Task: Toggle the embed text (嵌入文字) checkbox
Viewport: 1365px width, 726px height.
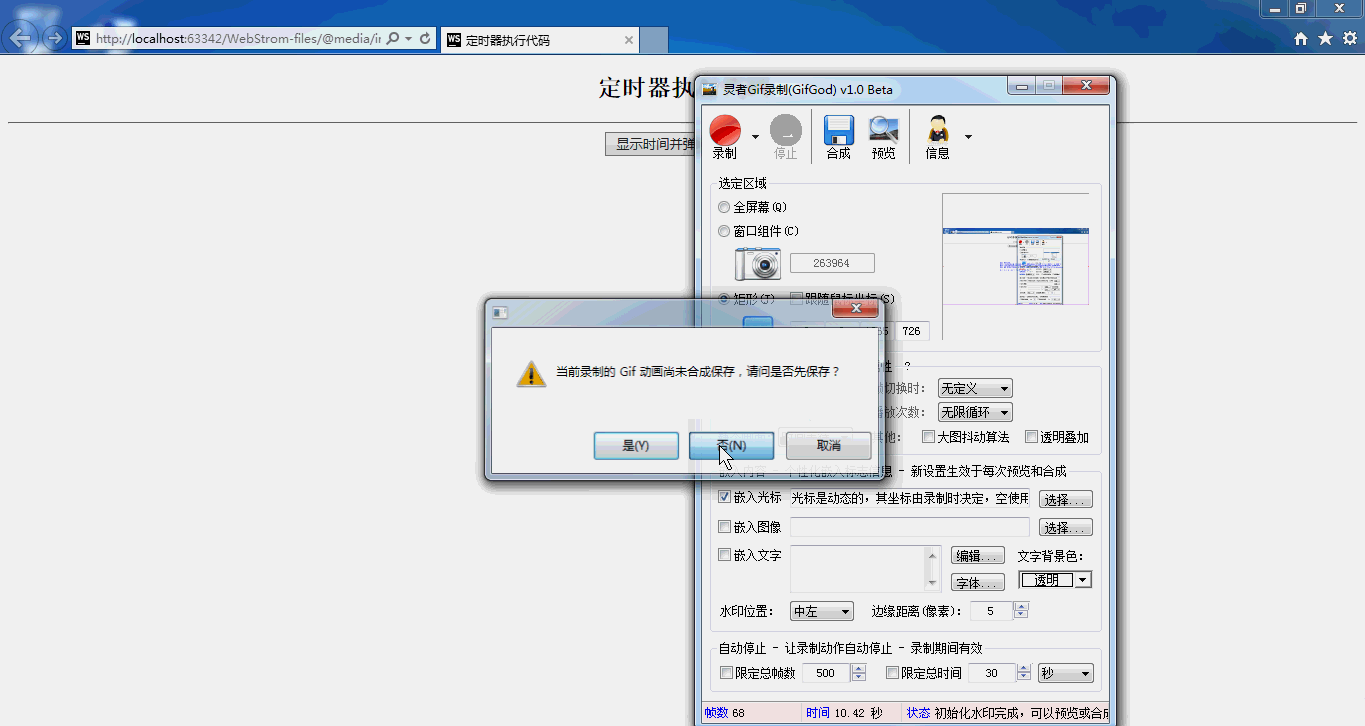Action: click(725, 555)
